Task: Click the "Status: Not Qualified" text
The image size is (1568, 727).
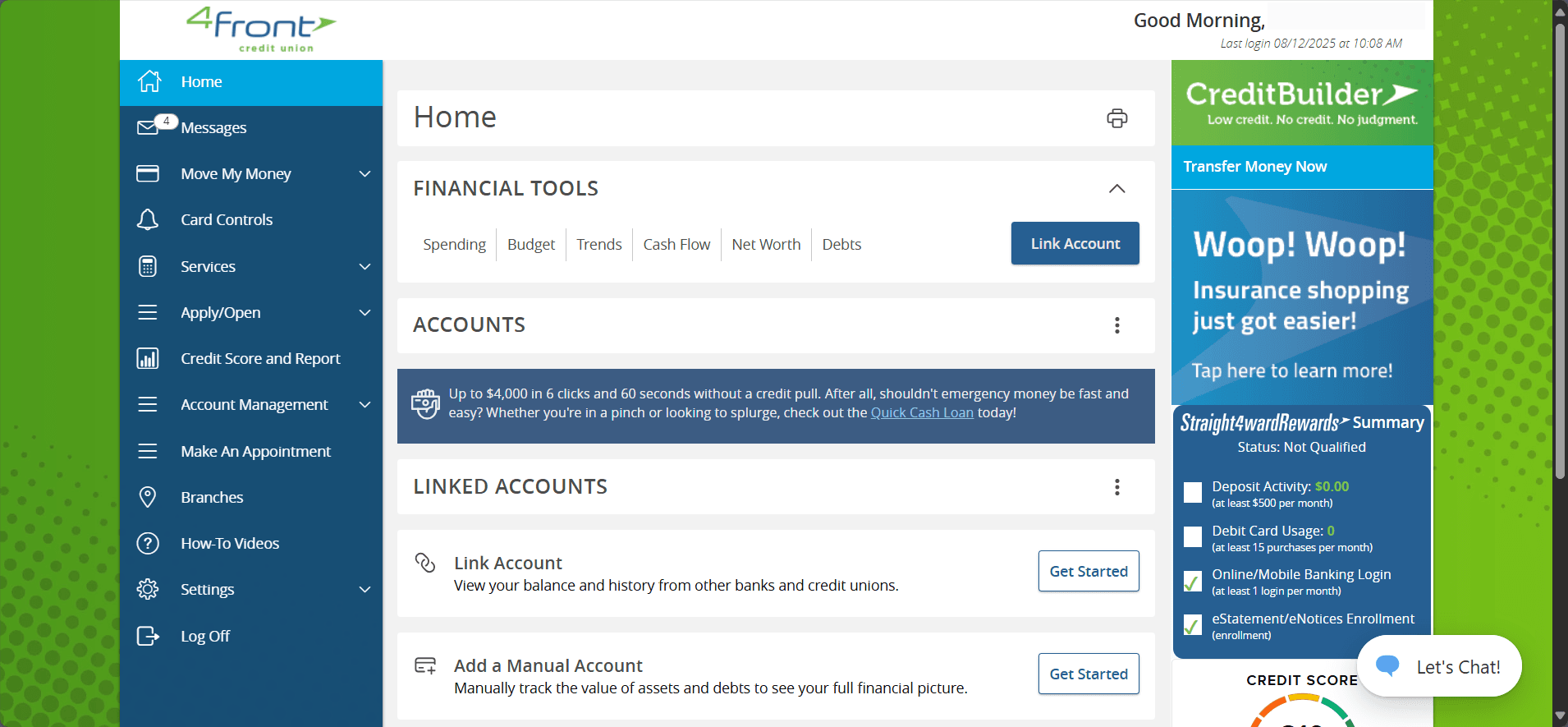Action: pos(1302,447)
